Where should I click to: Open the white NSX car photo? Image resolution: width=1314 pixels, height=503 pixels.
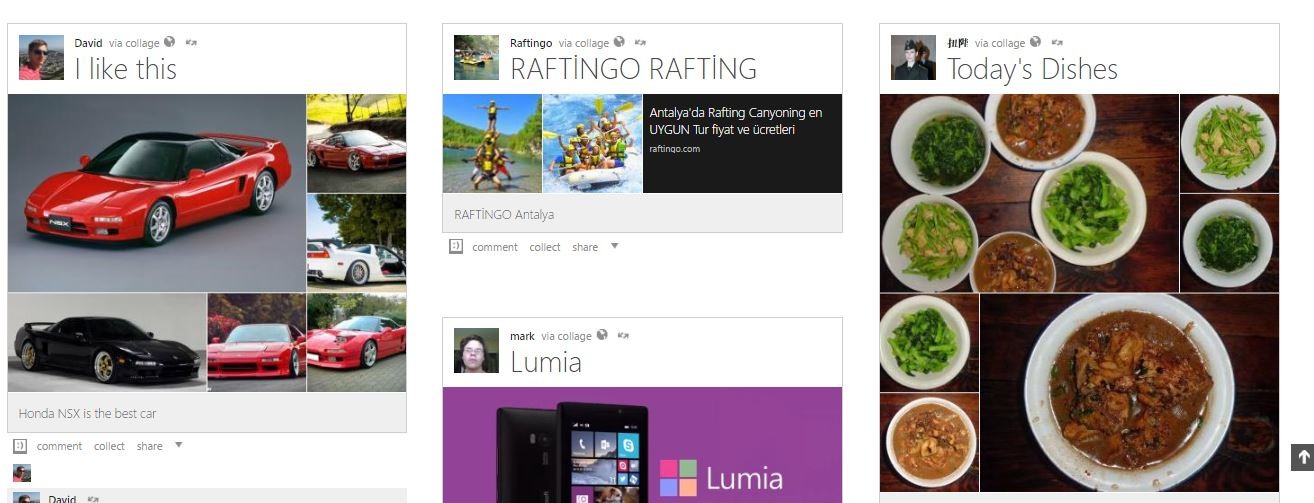(357, 243)
